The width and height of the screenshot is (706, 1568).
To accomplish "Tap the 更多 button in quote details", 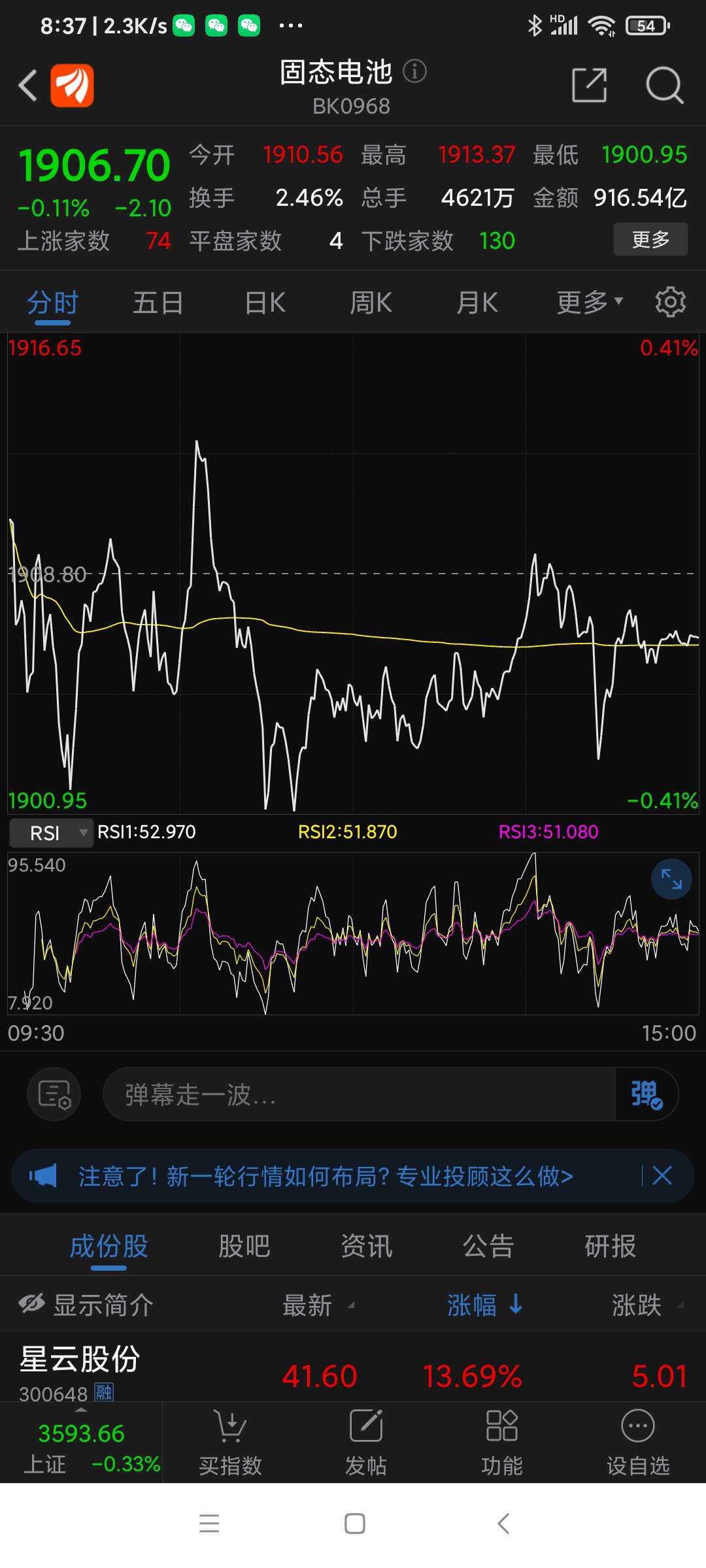I will [650, 239].
